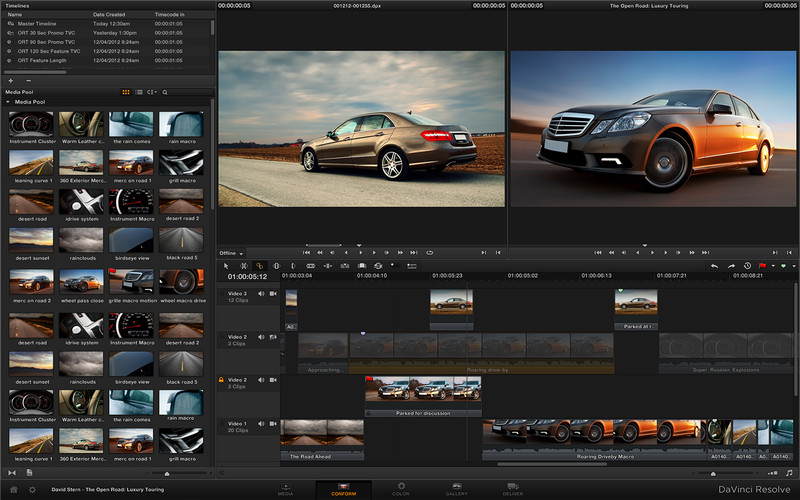This screenshot has height=500, width=800.
Task: Switch Media Pool to thumbnail grid view
Action: [126, 91]
